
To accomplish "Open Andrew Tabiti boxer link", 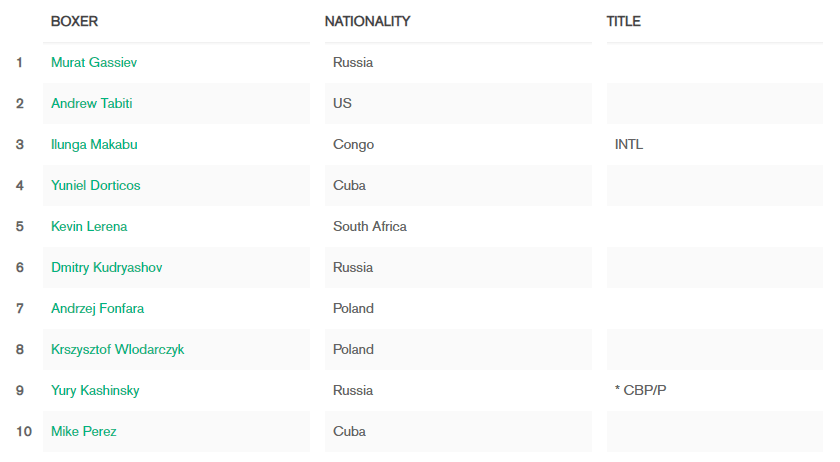I will (92, 103).
